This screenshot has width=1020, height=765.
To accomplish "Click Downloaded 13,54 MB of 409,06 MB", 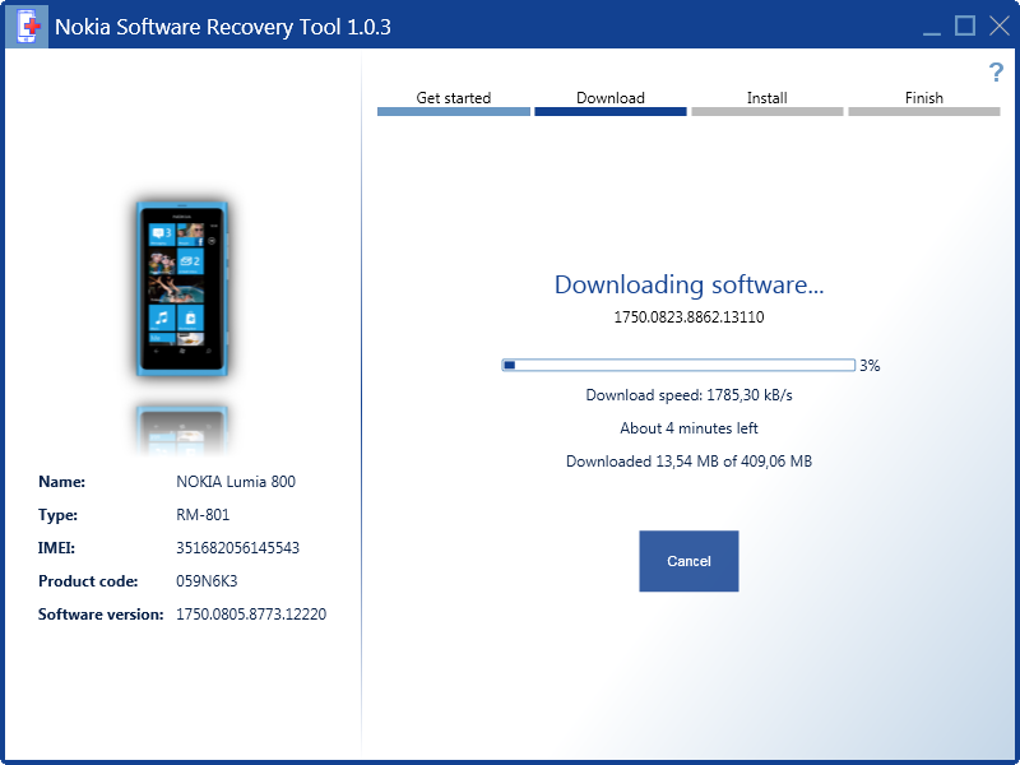I will (x=689, y=461).
